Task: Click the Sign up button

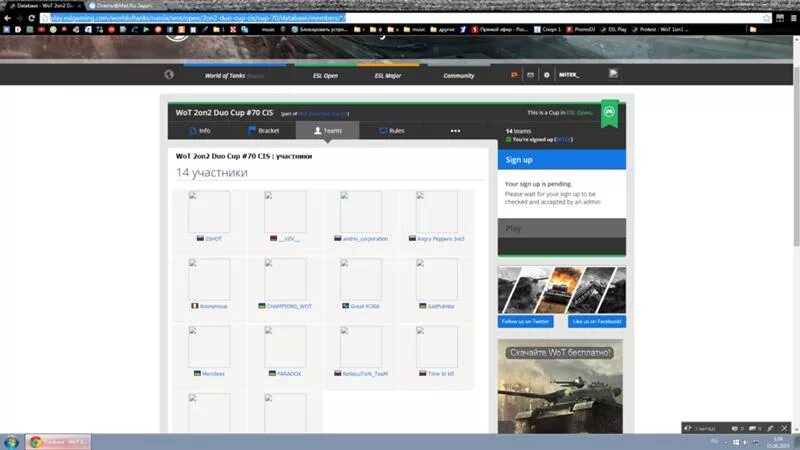Action: click(562, 160)
